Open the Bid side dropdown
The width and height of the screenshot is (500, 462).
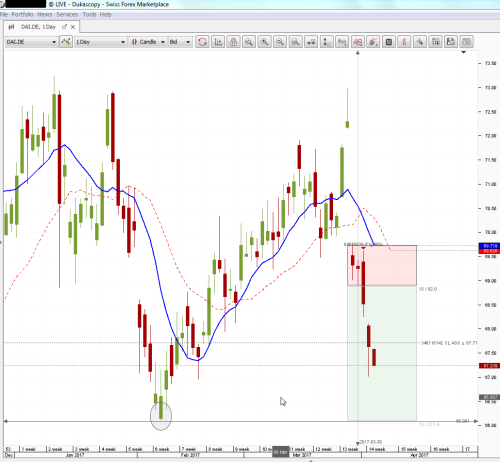tap(180, 42)
